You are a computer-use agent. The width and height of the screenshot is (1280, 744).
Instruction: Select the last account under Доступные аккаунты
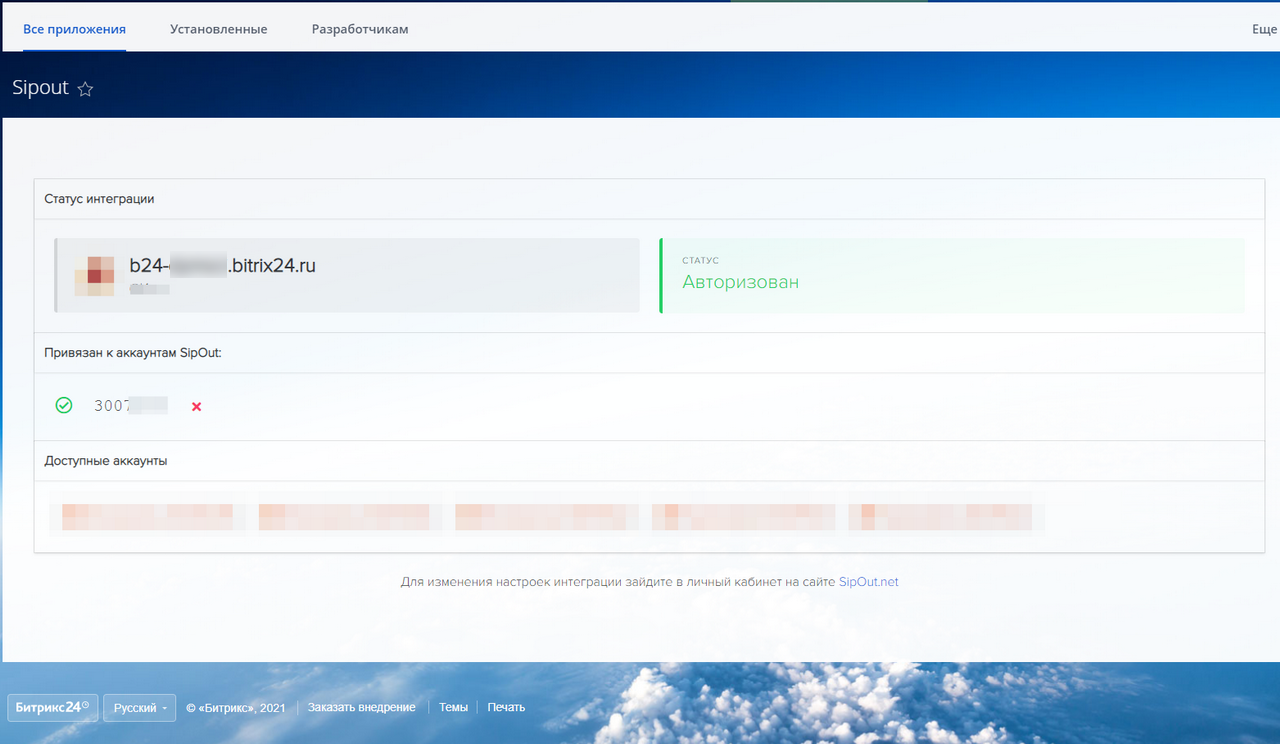click(x=940, y=516)
